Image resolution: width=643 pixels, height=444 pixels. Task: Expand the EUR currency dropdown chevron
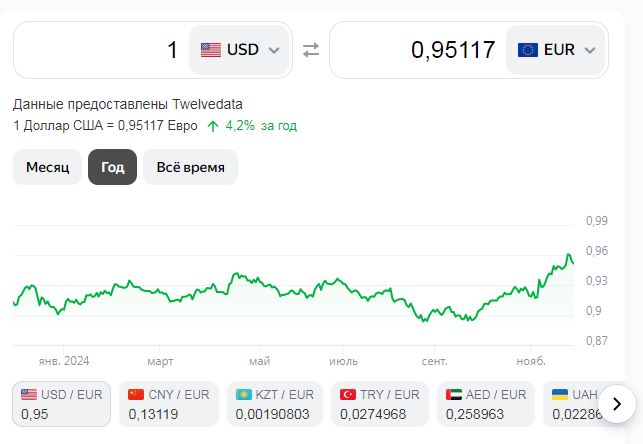[590, 50]
